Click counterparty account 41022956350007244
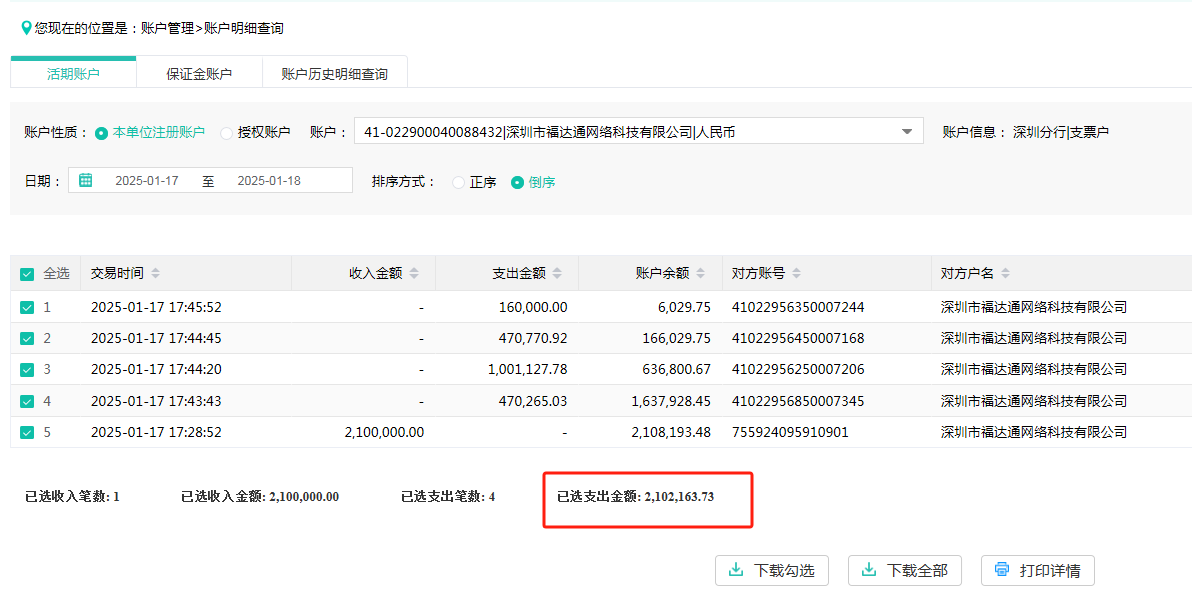 797,308
